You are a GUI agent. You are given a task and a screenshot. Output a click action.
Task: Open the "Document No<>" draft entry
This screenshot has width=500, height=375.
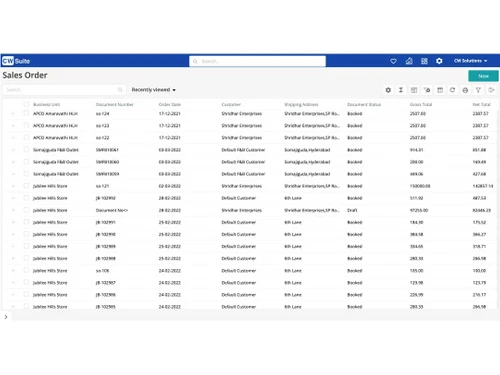pyautogui.click(x=112, y=210)
